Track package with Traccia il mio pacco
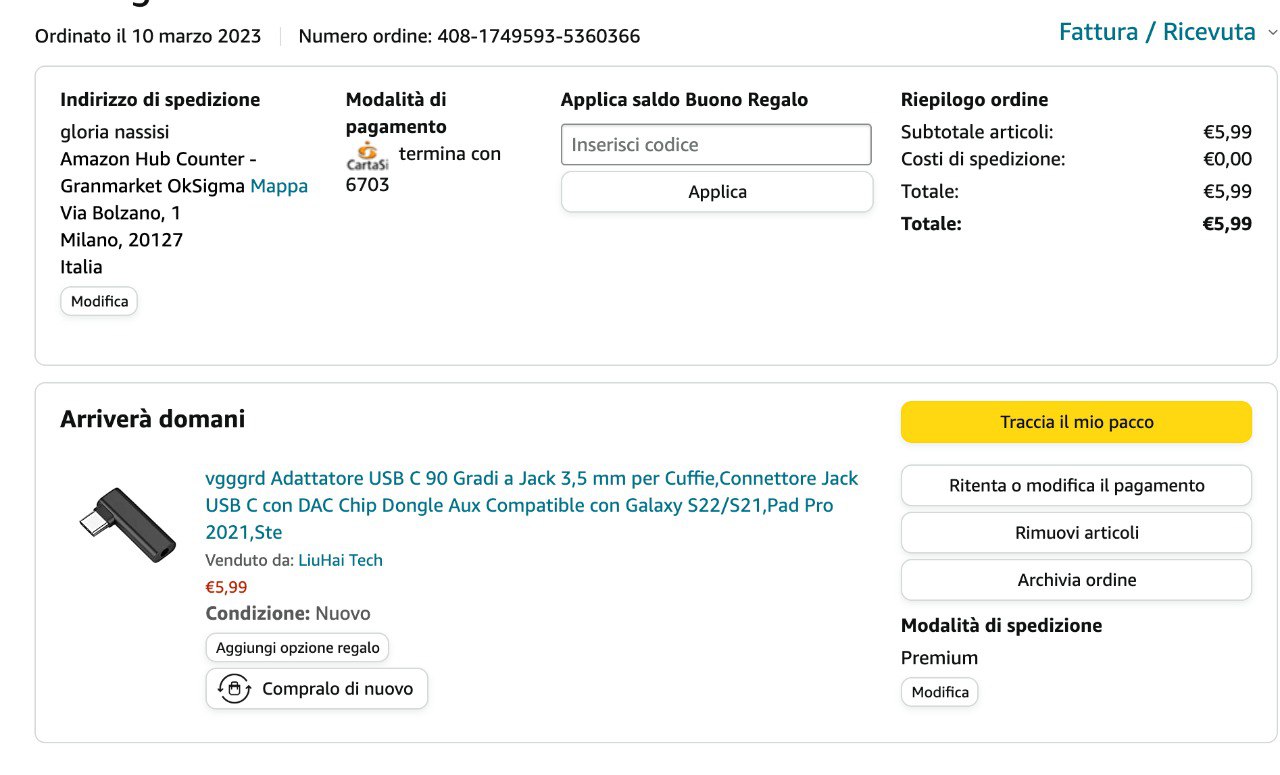Image resolution: width=1280 pixels, height=775 pixels. 1076,422
